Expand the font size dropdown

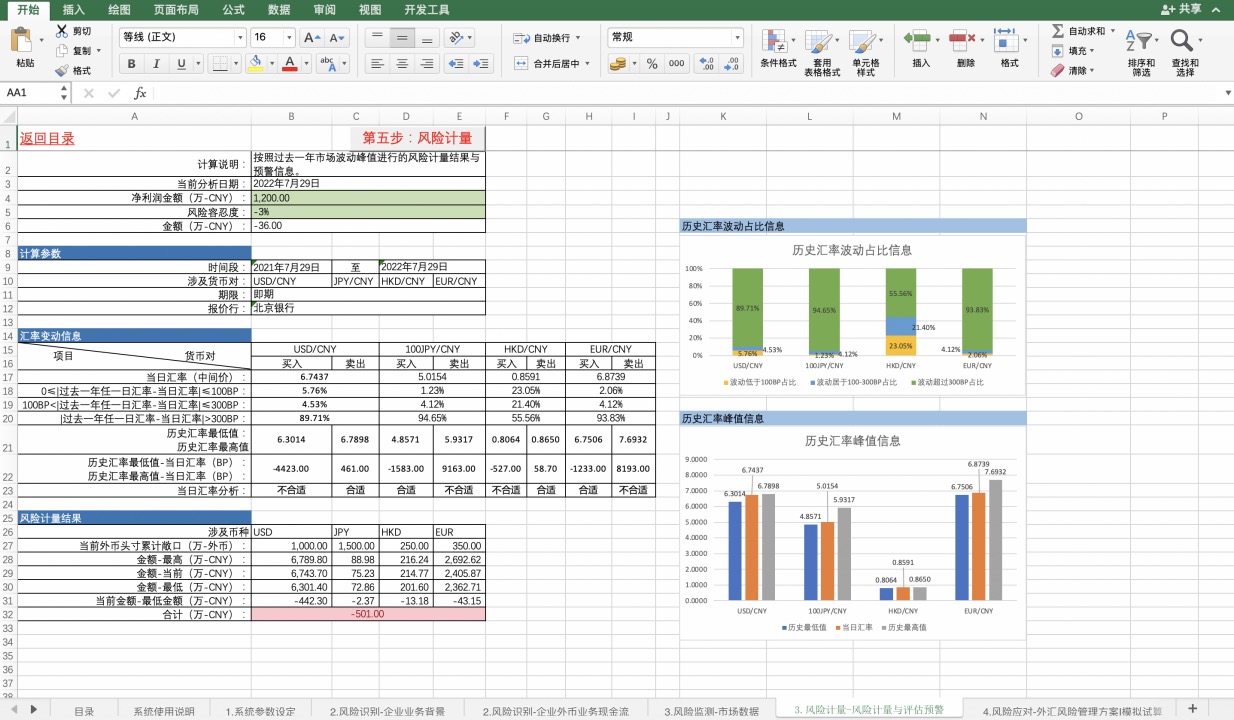[290, 37]
